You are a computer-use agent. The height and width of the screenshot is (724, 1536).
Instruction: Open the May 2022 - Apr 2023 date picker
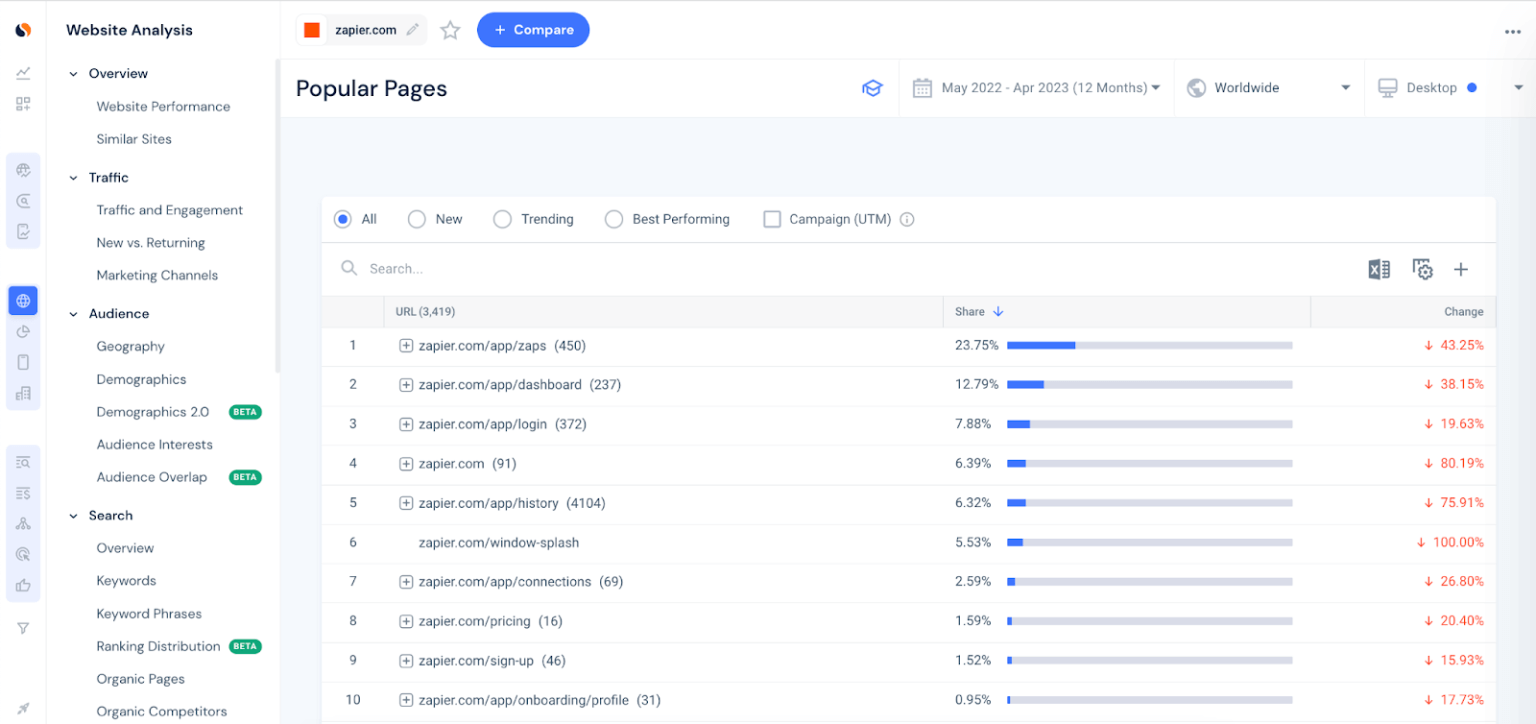1040,87
